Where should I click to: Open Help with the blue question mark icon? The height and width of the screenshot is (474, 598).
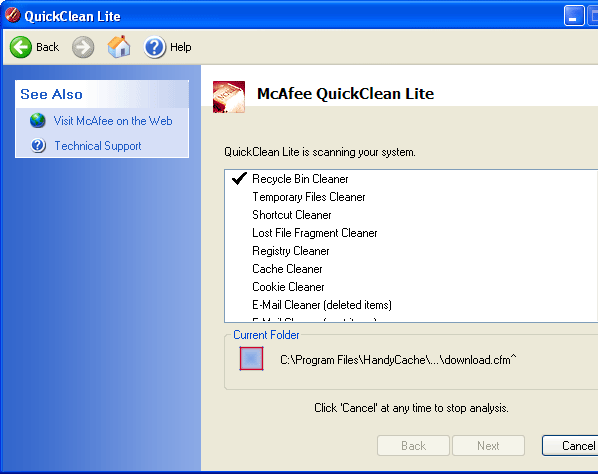154,47
